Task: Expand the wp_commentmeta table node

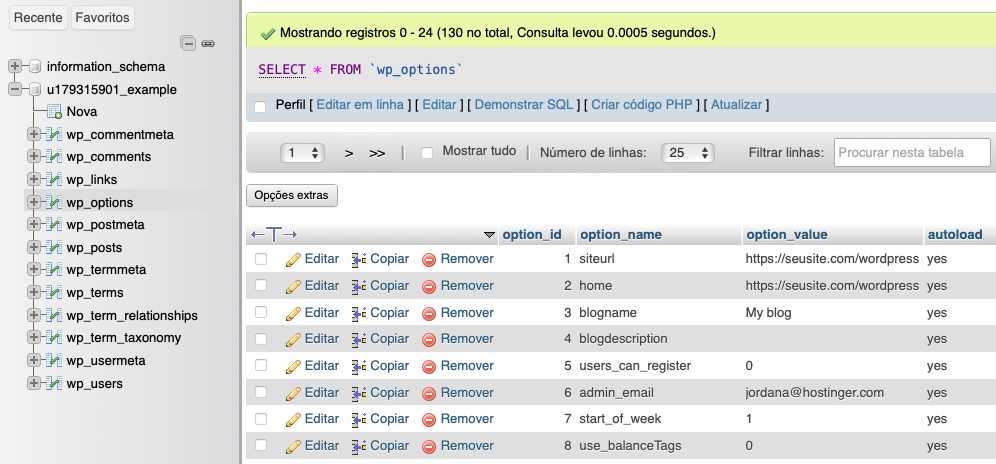Action: 34,135
